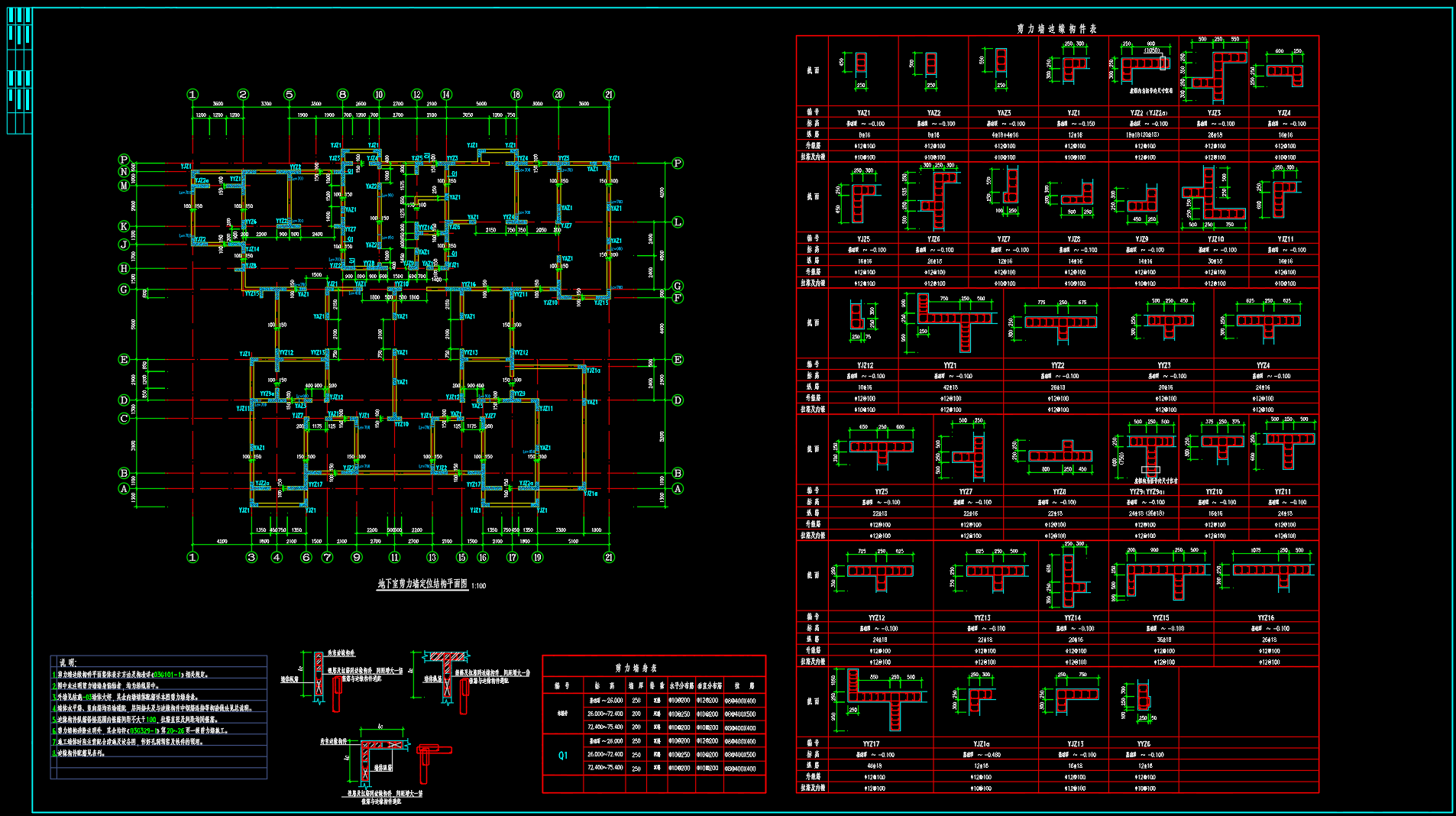Click axis bubble 3 below the plan
This screenshot has height=816, width=1456.
251,557
